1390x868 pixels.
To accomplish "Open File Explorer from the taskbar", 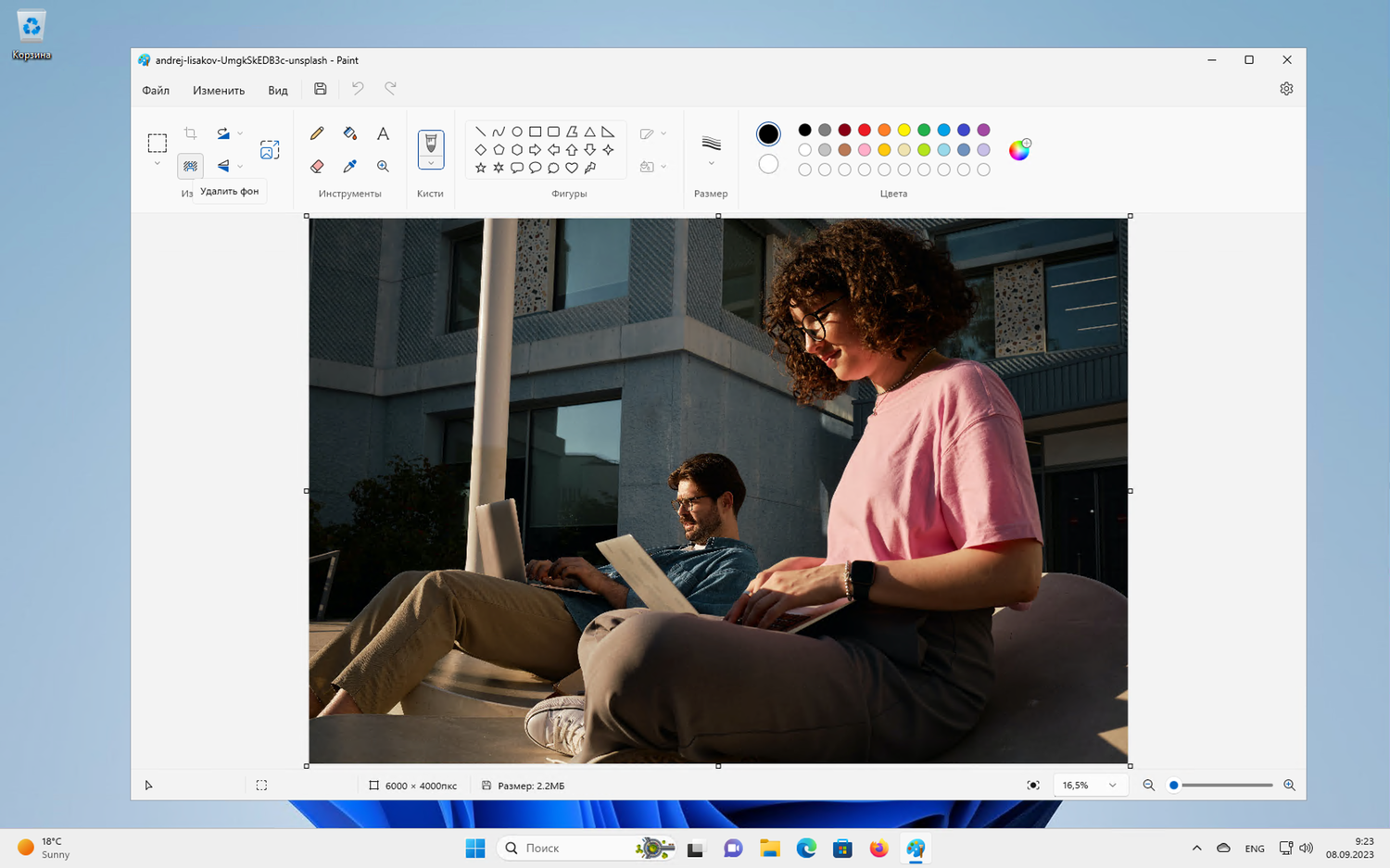I will tap(769, 848).
